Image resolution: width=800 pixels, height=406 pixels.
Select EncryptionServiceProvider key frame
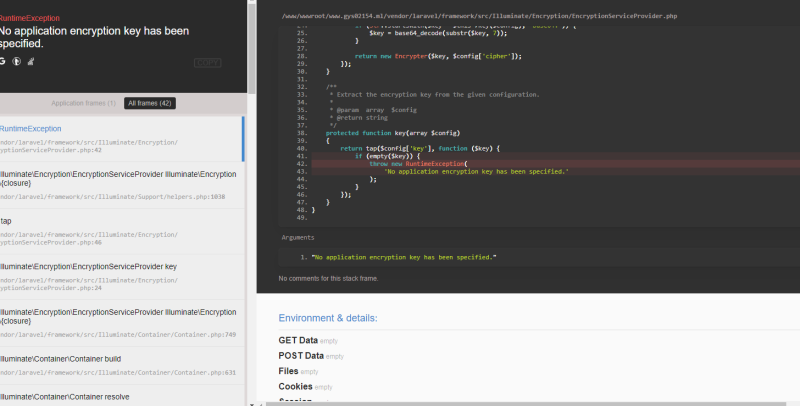[121, 277]
